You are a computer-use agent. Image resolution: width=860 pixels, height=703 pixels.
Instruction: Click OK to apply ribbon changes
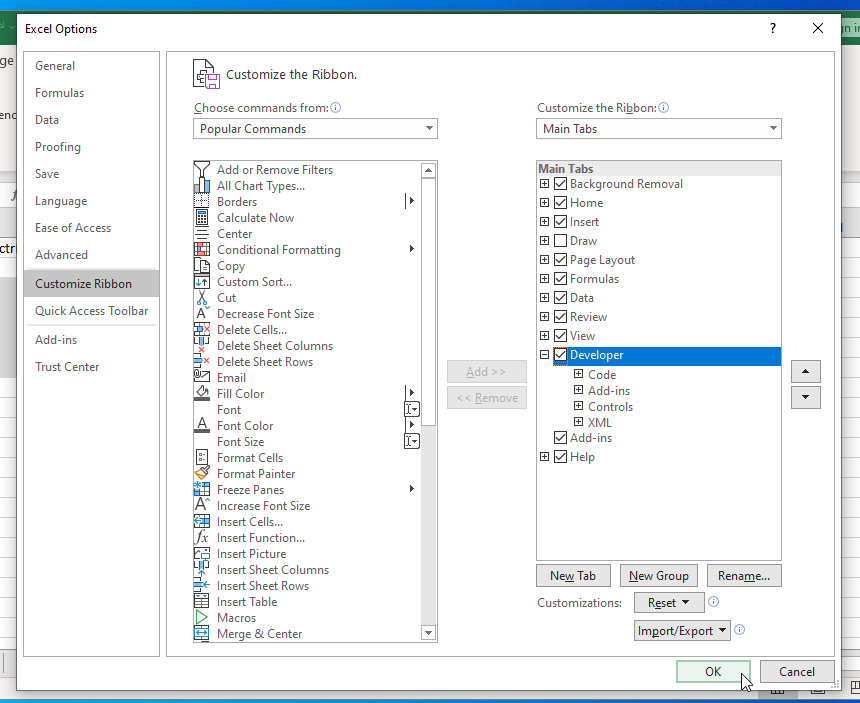click(x=713, y=672)
